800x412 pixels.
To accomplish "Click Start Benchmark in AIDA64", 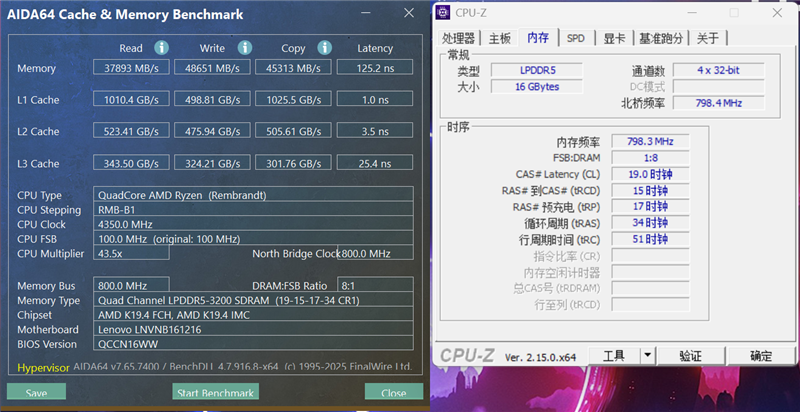I will pyautogui.click(x=215, y=393).
